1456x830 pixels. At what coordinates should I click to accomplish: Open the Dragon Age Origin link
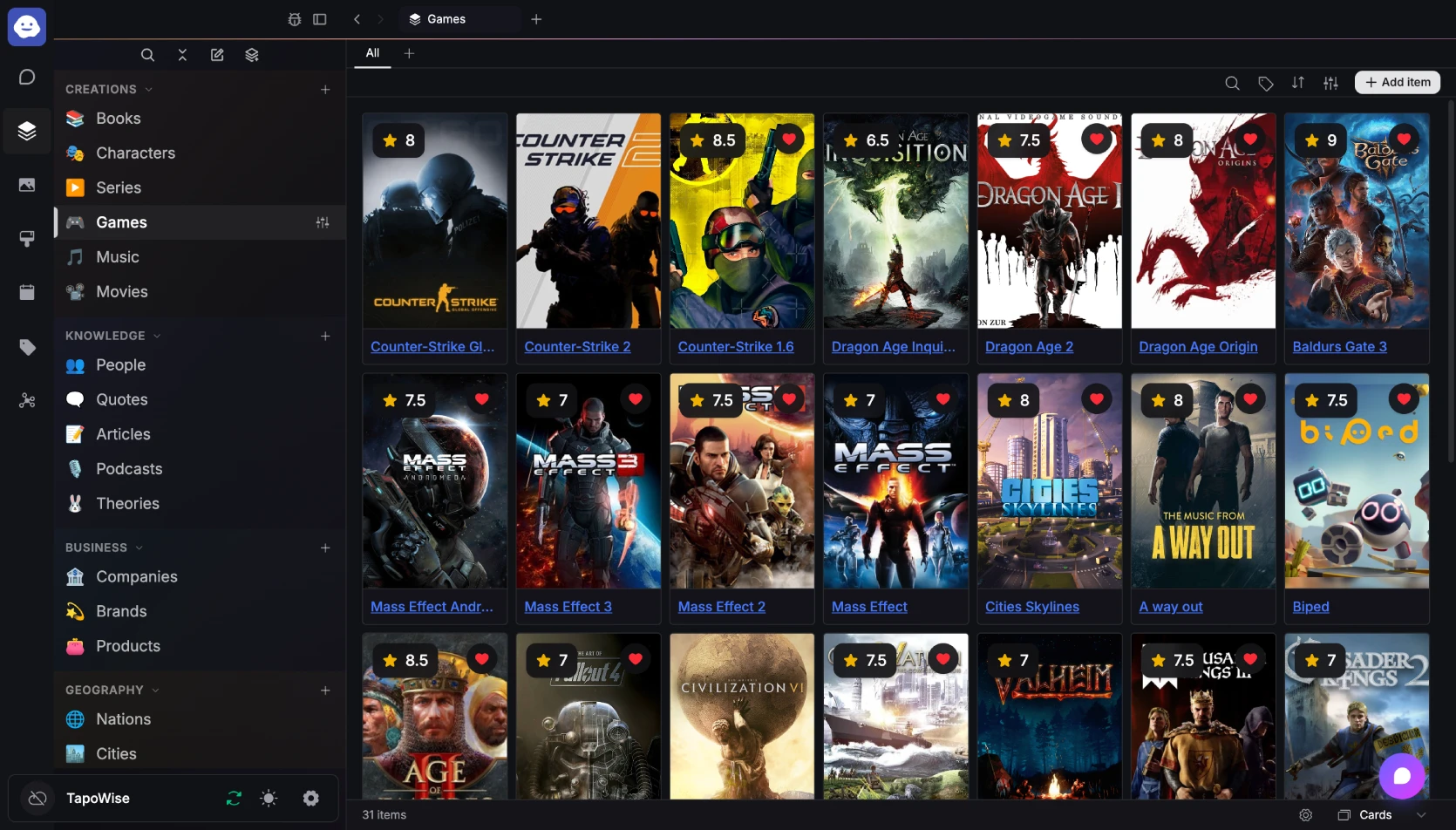click(x=1198, y=346)
